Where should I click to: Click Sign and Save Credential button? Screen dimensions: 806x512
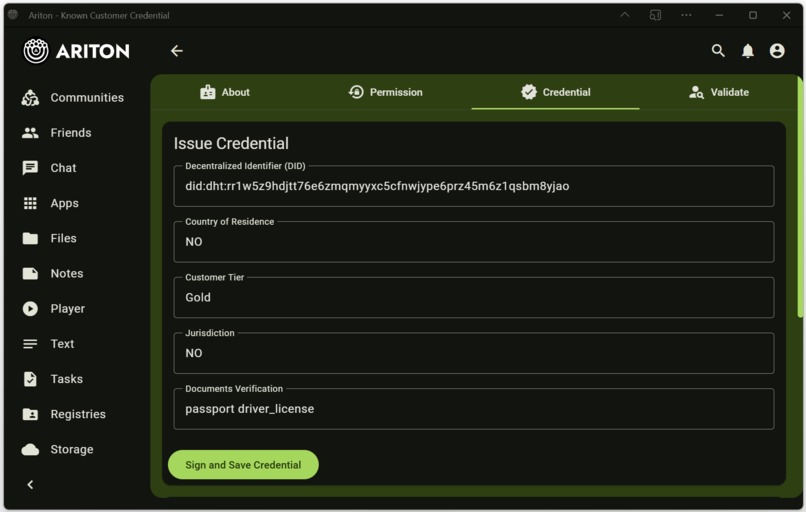tap(243, 465)
